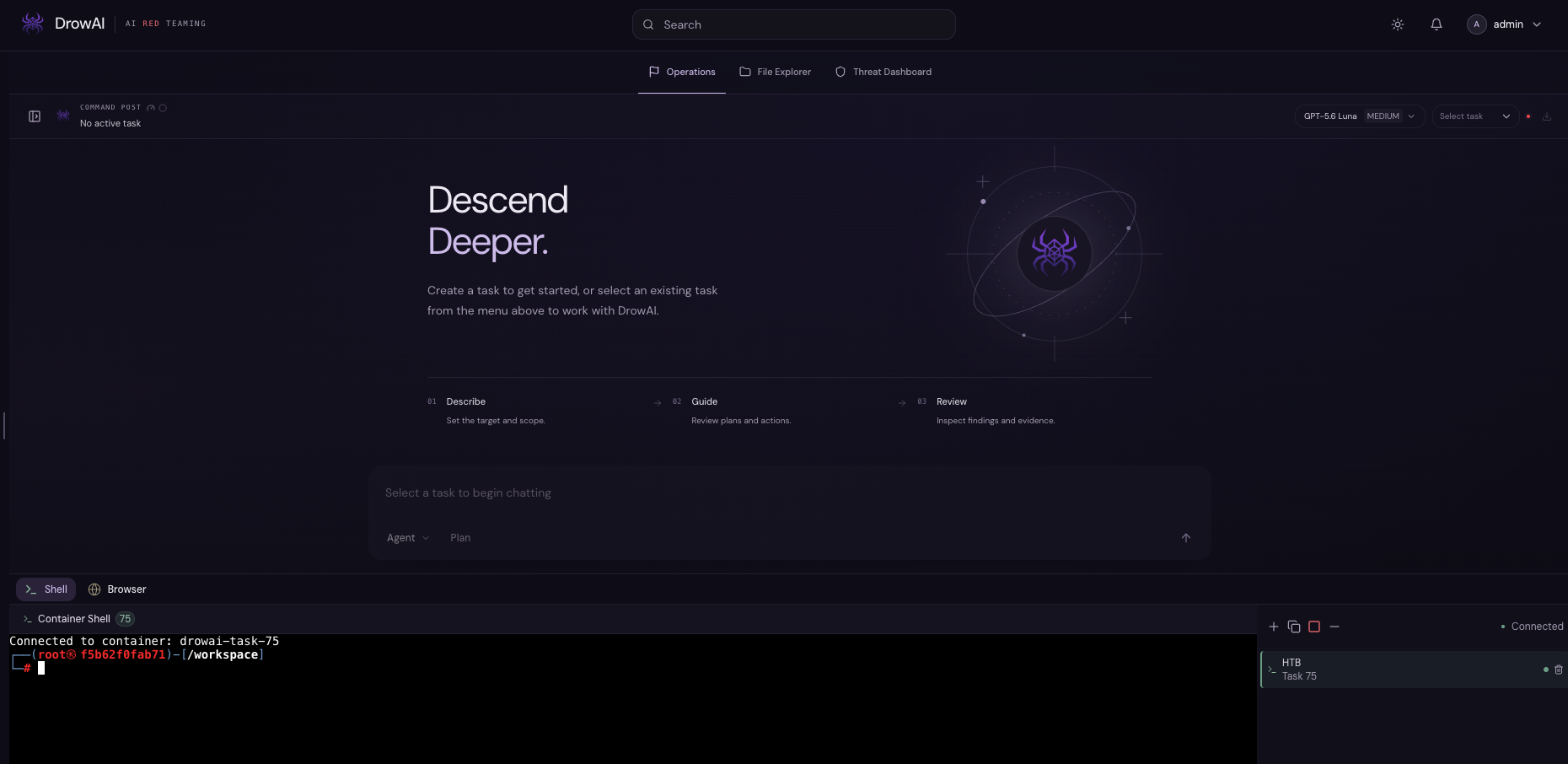Viewport: 1568px width, 764px height.
Task: Click the red stop square icon
Action: 1314,627
